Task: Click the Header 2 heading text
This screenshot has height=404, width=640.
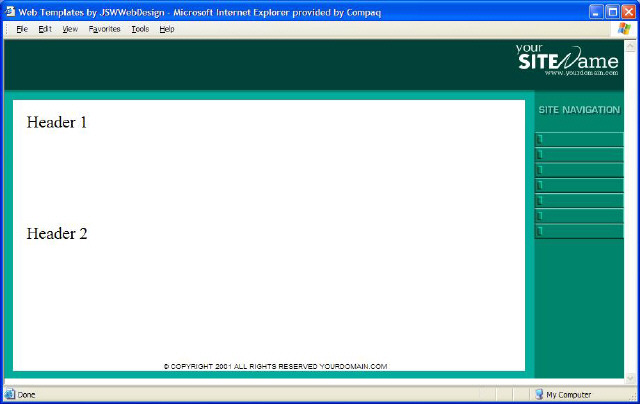Action: 57,234
